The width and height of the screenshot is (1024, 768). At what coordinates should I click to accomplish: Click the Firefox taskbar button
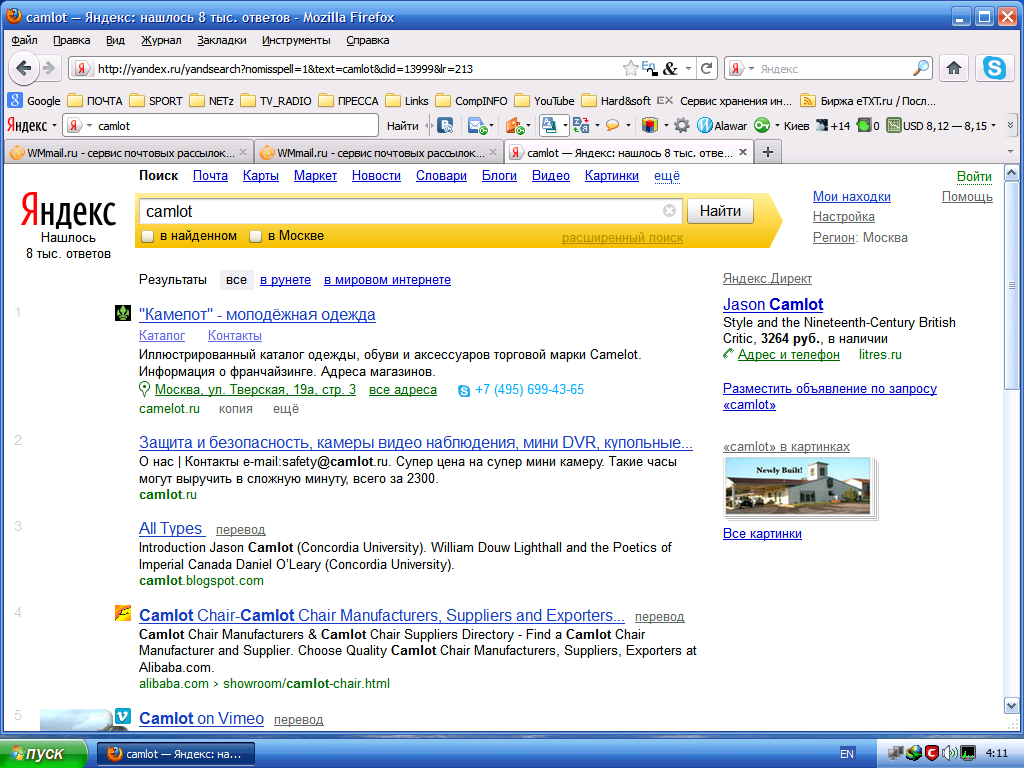(176, 754)
